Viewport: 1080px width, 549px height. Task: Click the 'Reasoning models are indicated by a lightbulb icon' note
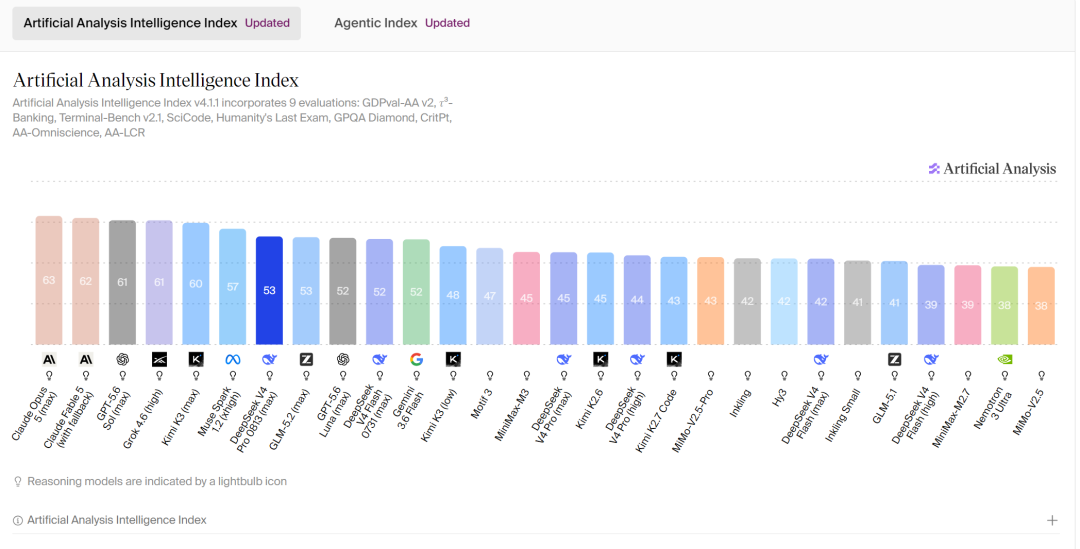(x=157, y=481)
